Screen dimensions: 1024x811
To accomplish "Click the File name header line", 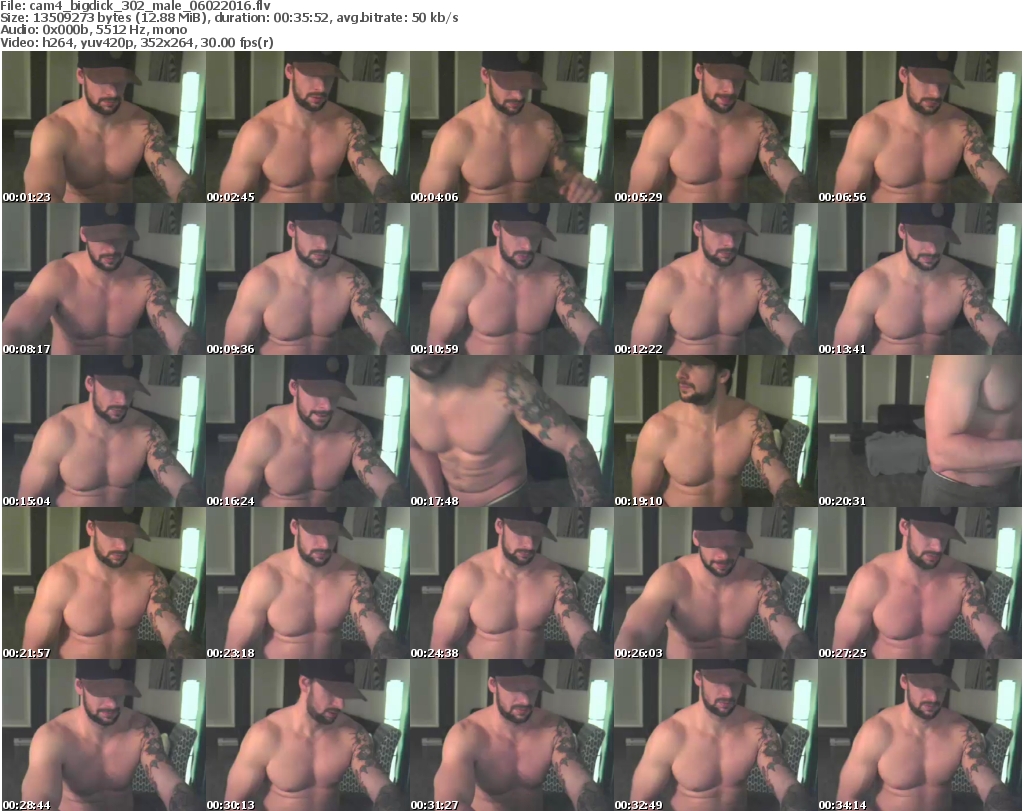I will pos(136,6).
